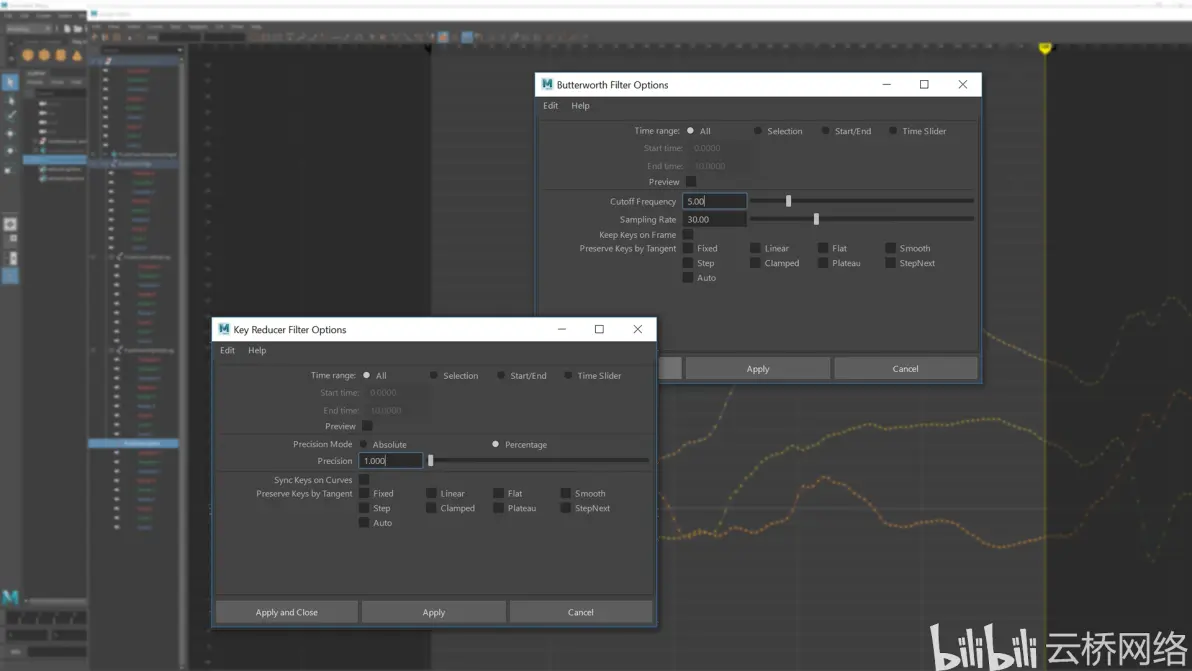Image resolution: width=1192 pixels, height=671 pixels.
Task: Click Apply in Key Reducer Filter Options
Action: click(x=433, y=612)
